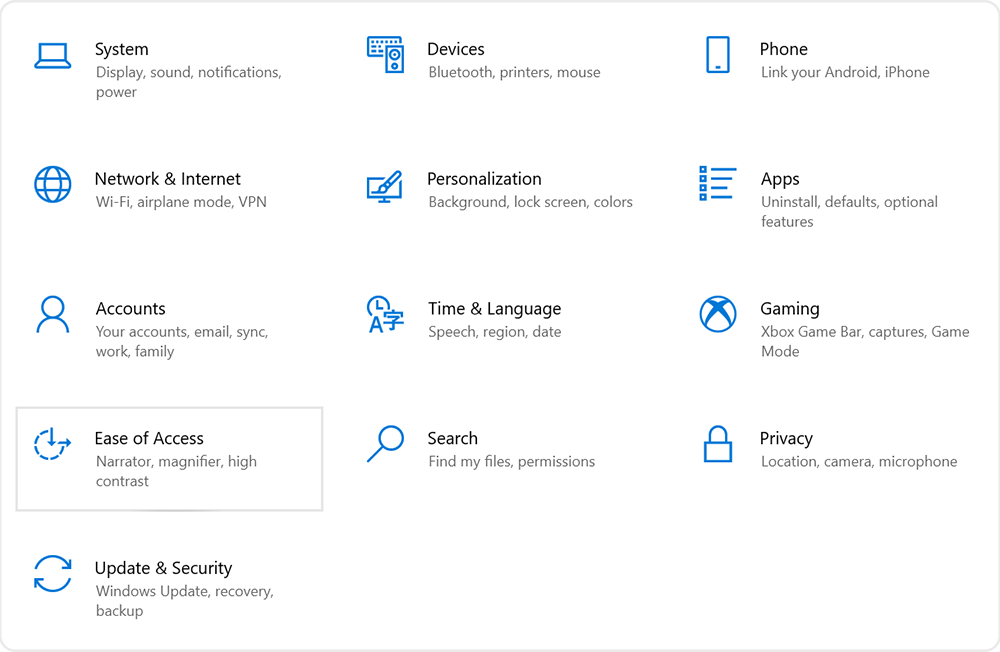Screen dimensions: 1000x652
Task: Open Network & Internet via the globe icon
Action: [53, 185]
